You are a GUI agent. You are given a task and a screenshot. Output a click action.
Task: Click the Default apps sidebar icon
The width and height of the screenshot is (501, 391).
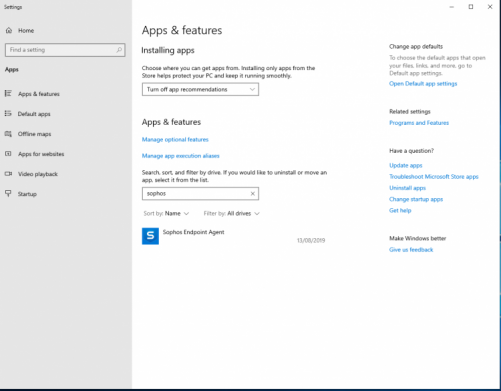[8, 114]
